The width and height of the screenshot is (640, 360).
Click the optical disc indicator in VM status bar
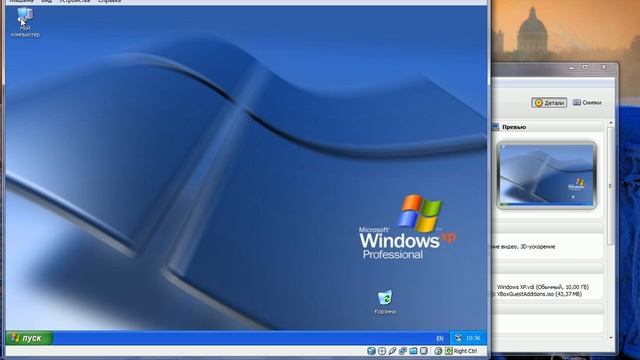tap(382, 351)
